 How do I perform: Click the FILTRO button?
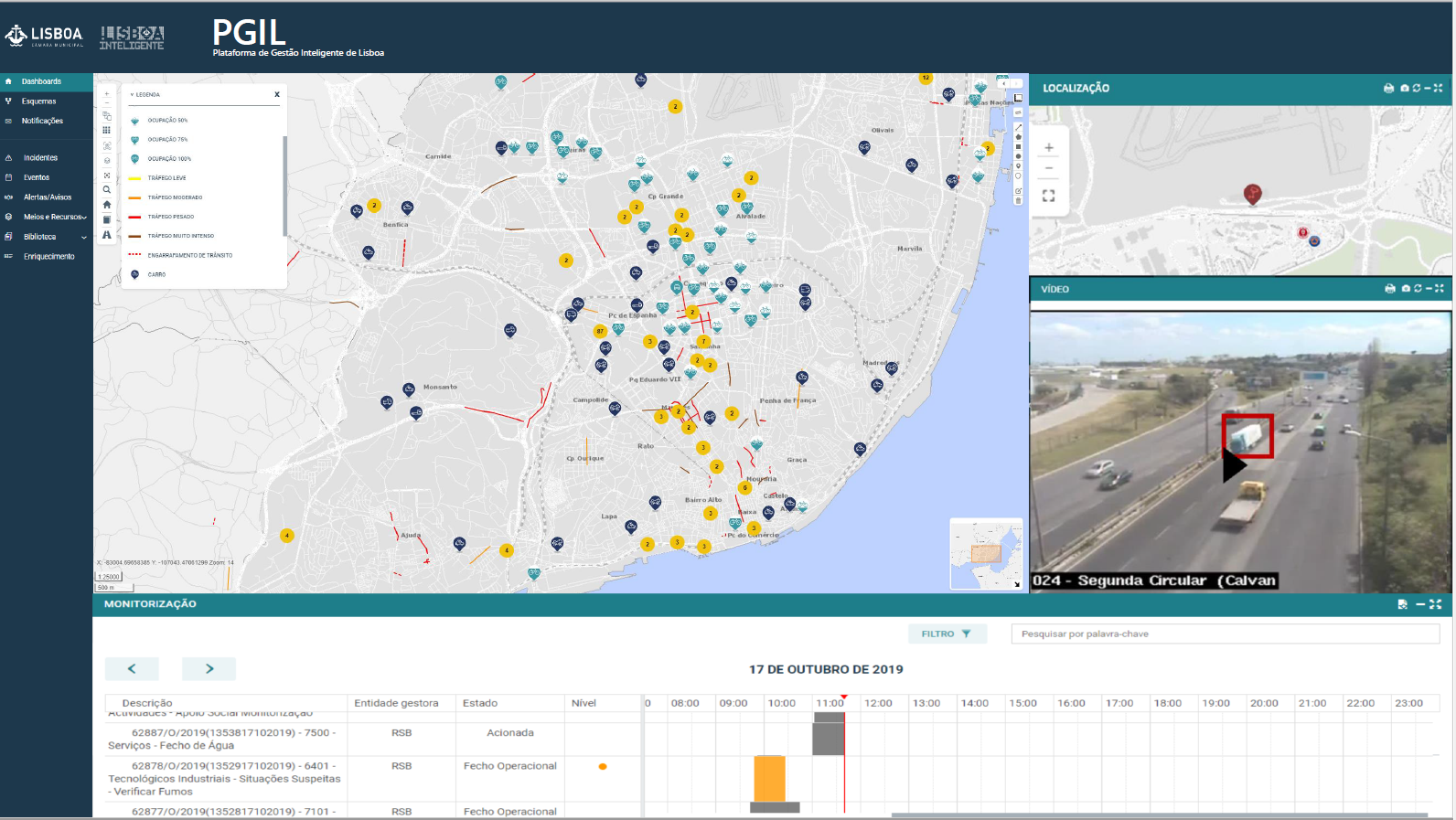pyautogui.click(x=947, y=634)
